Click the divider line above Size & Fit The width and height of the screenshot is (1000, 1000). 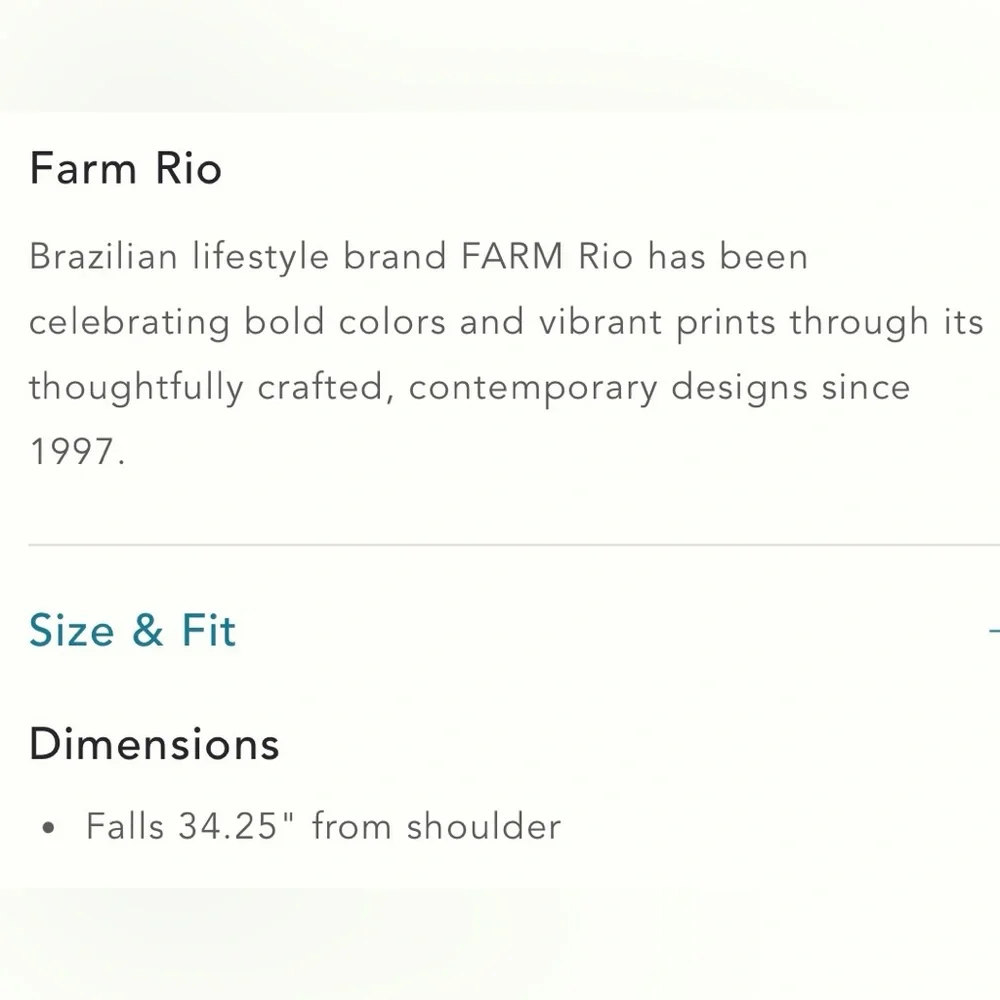(x=500, y=546)
